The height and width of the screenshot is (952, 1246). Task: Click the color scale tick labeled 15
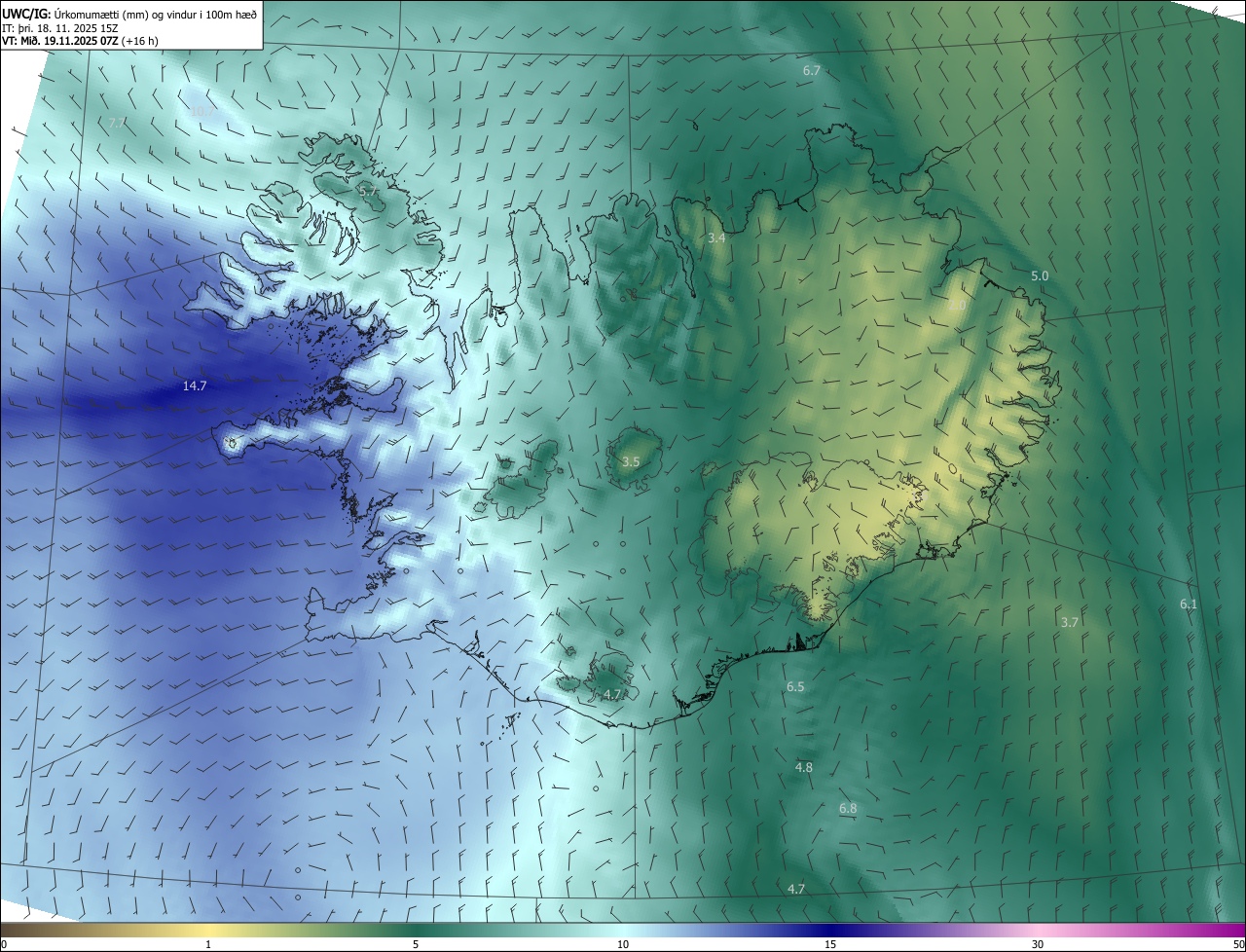tap(830, 944)
